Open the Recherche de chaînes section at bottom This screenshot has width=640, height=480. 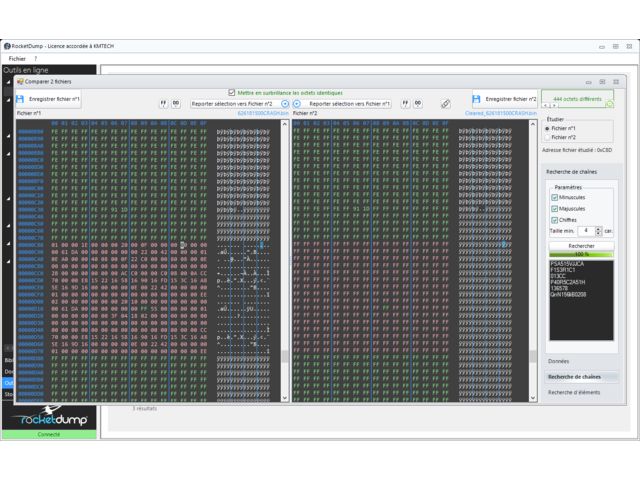(581, 377)
